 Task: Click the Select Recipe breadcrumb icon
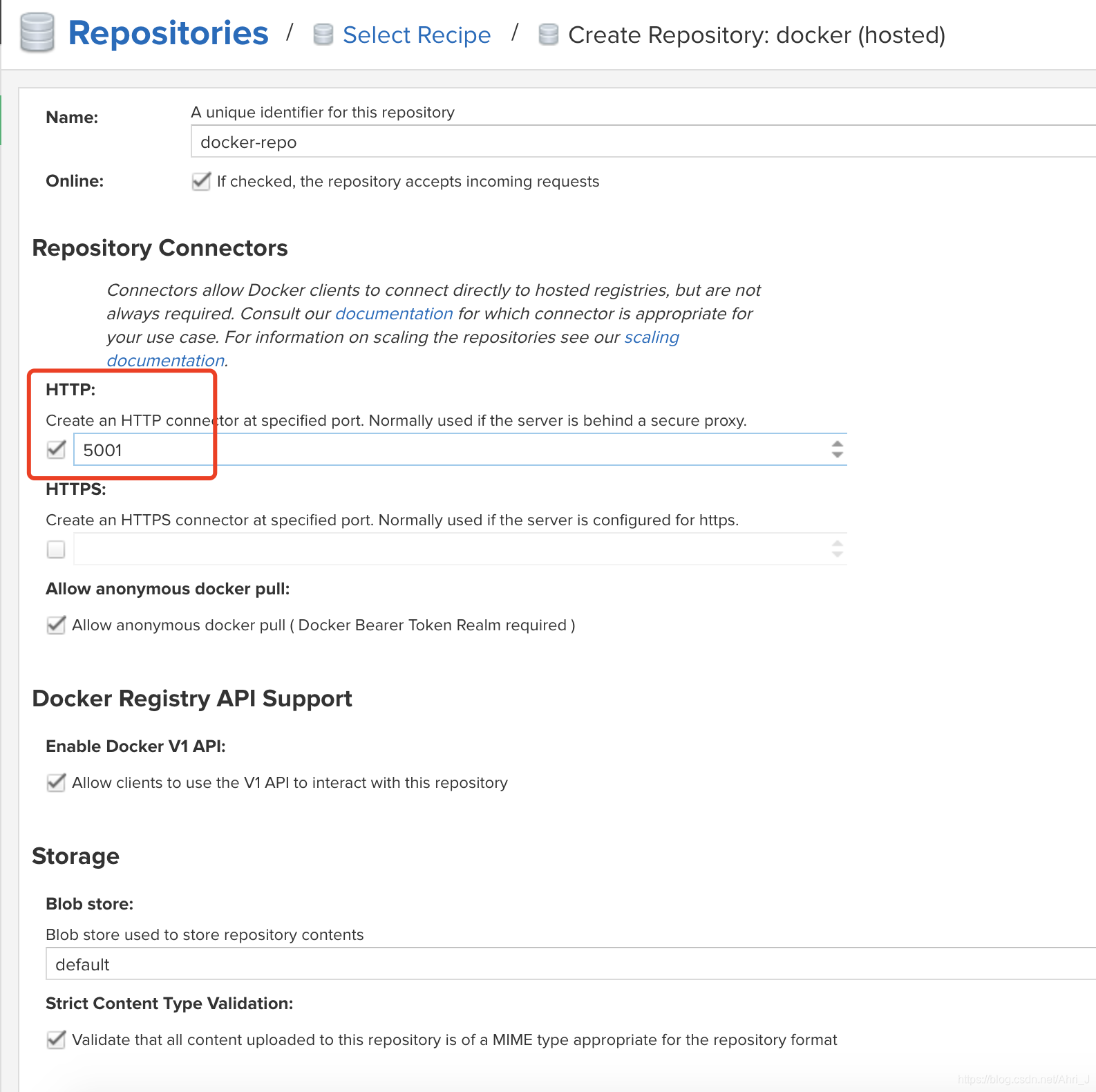pyautogui.click(x=323, y=35)
